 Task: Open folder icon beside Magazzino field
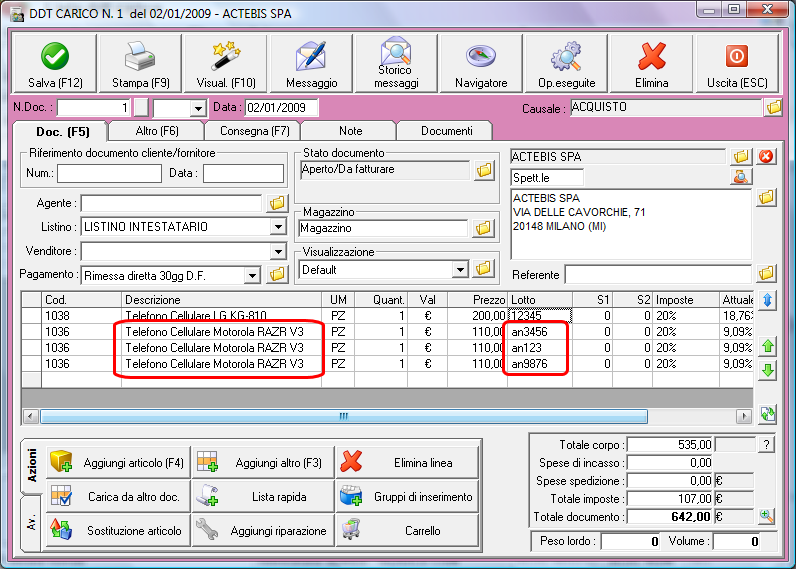click(483, 228)
